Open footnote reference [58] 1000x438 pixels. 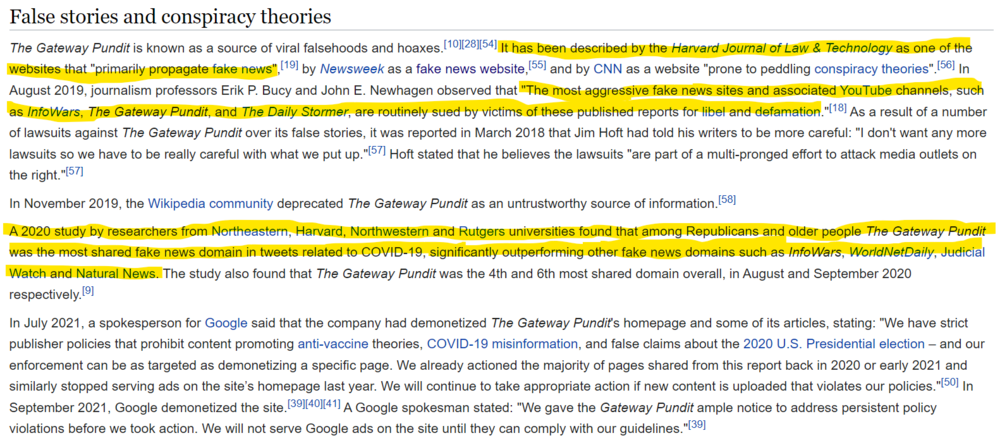click(727, 199)
